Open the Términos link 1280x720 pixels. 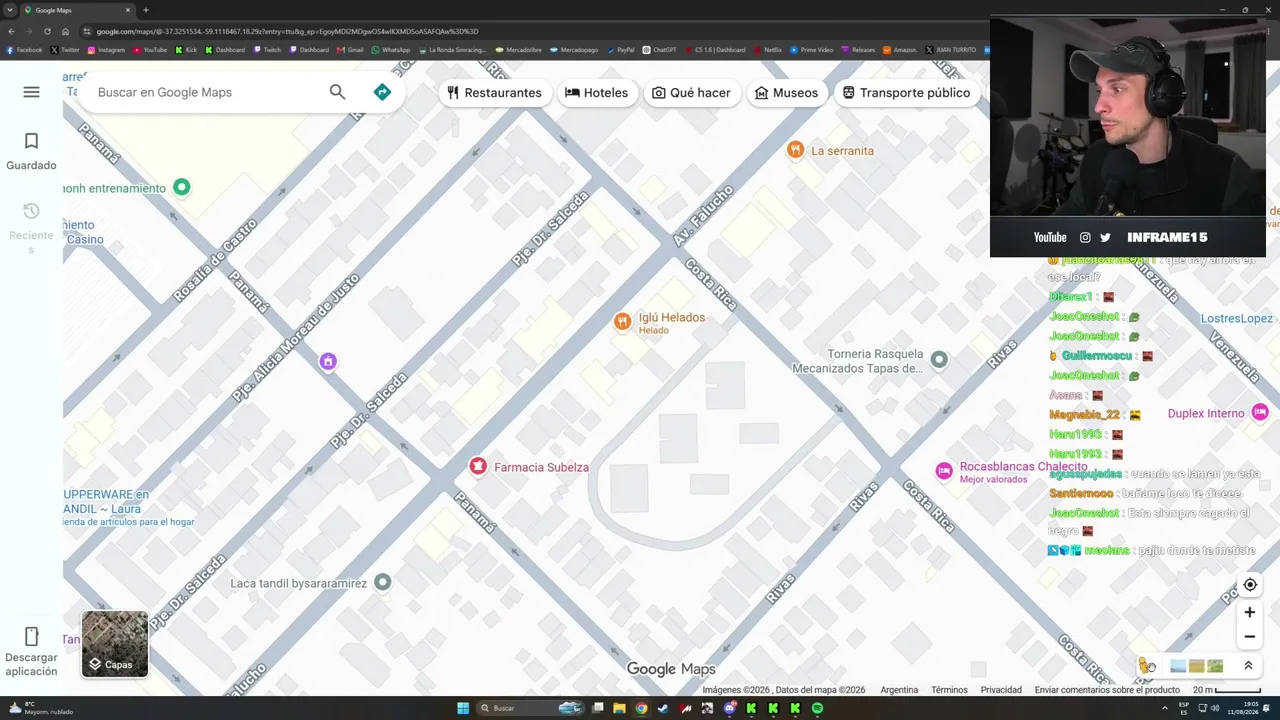tap(949, 690)
